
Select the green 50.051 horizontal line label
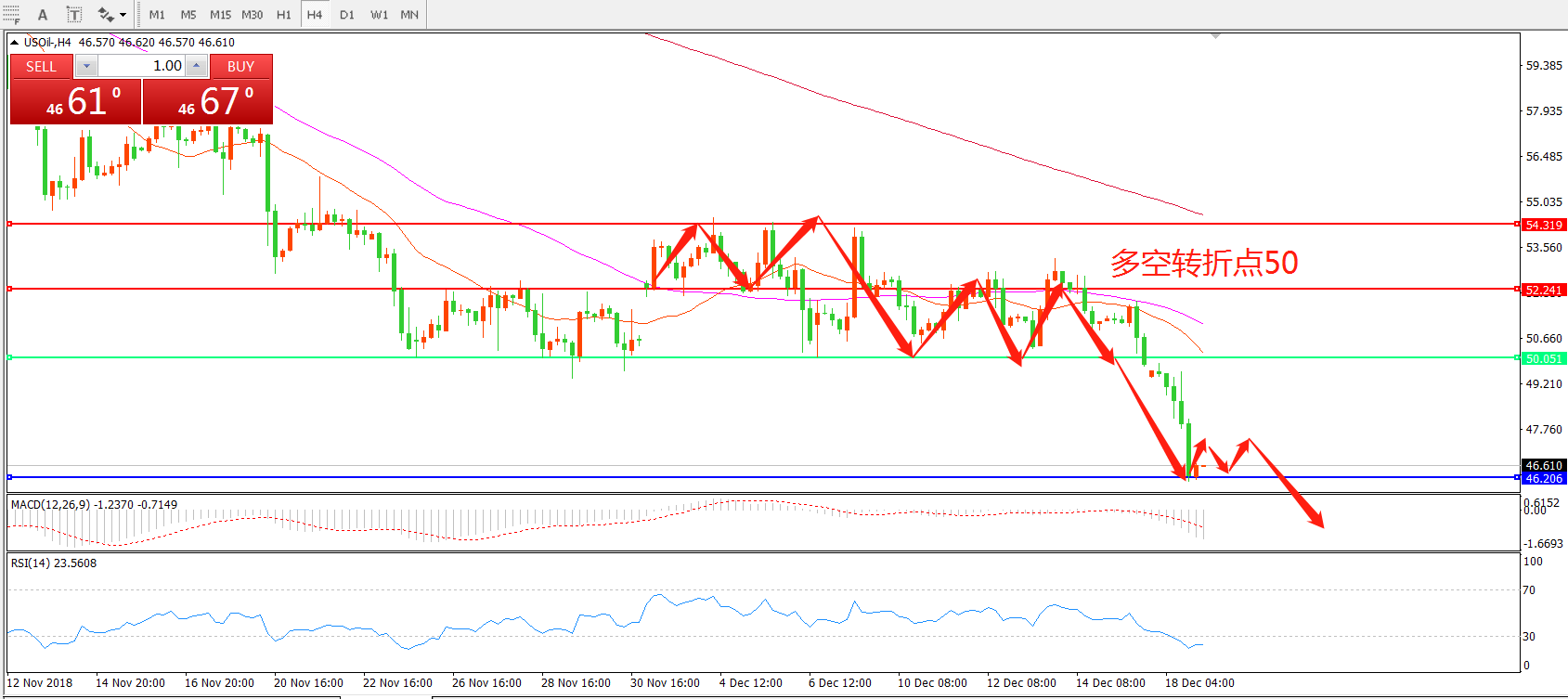tap(1543, 358)
